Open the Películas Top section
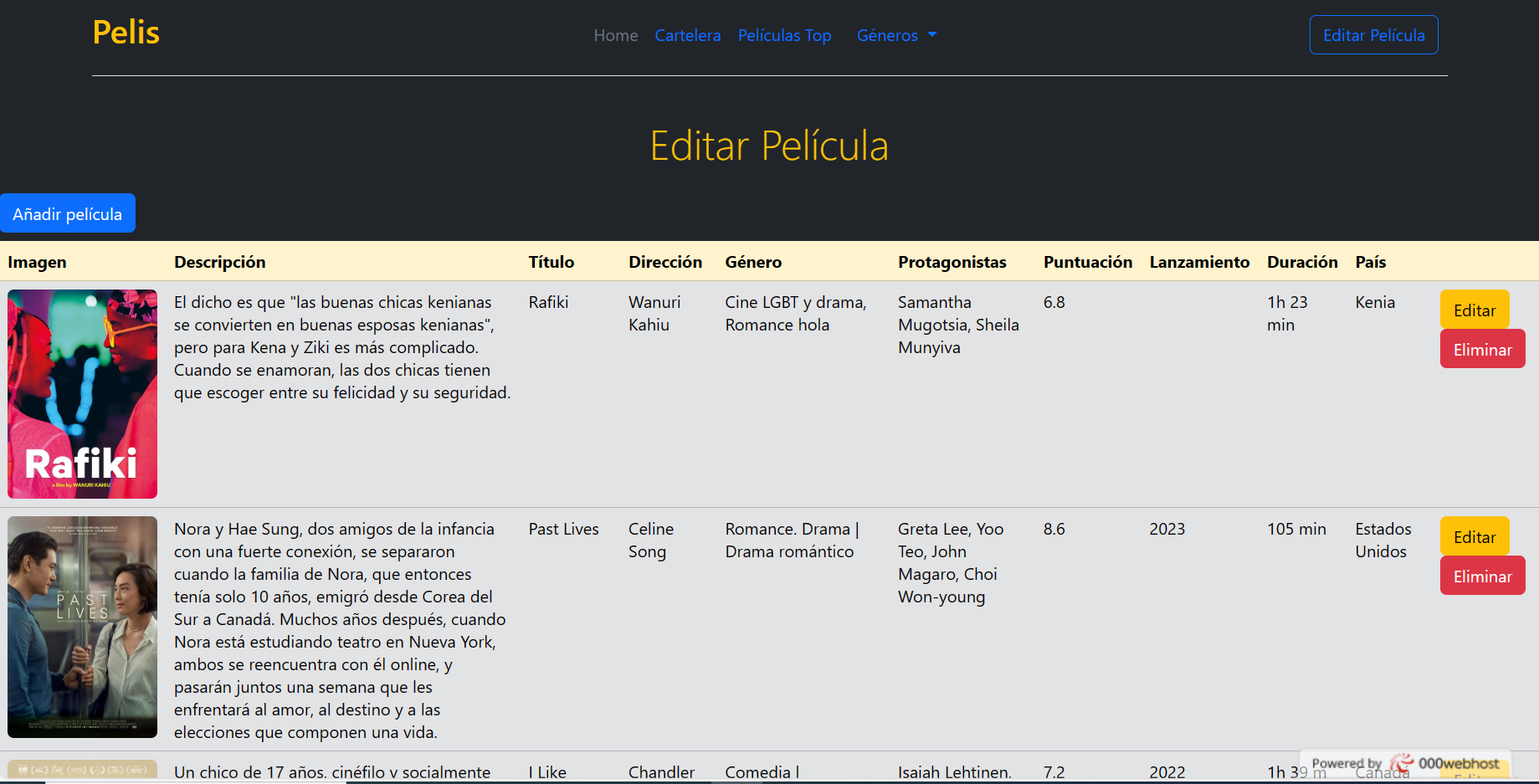This screenshot has width=1539, height=784. pyautogui.click(x=784, y=35)
